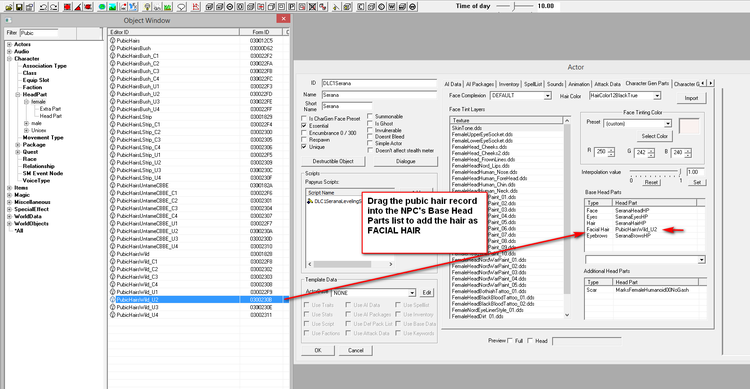Click the Dialogue button

click(405, 162)
